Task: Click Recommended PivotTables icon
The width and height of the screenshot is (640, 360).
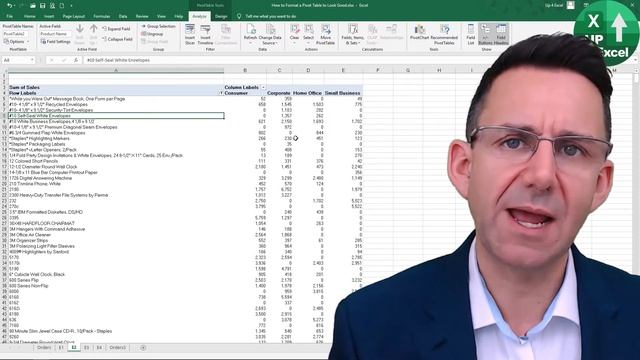Action: (444, 35)
